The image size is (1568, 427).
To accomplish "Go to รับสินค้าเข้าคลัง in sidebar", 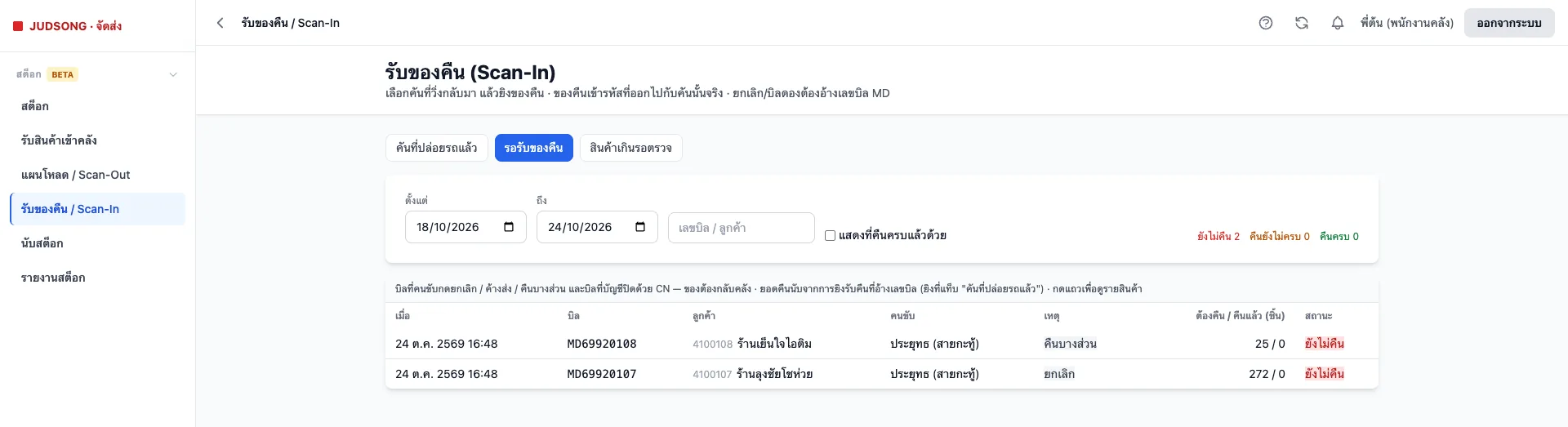I will coord(97,140).
